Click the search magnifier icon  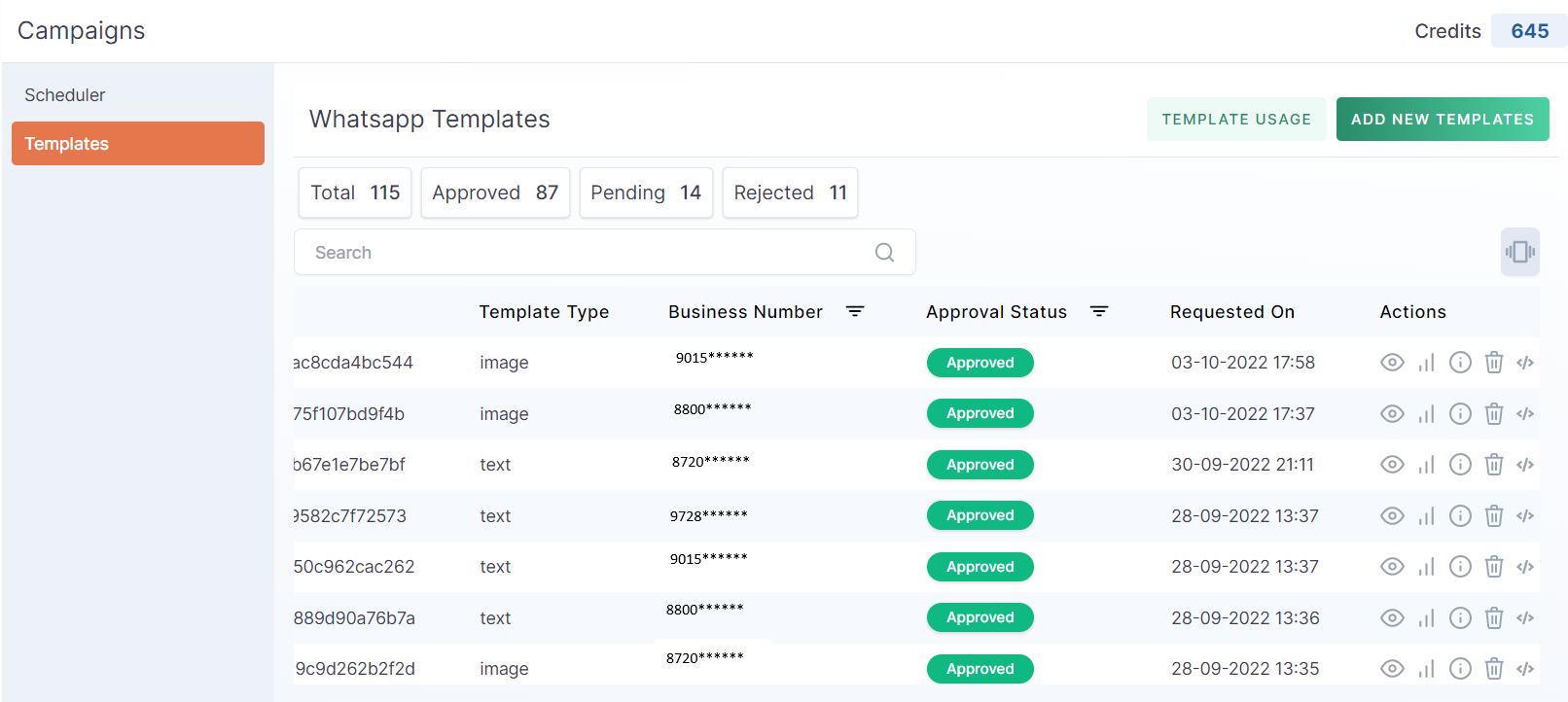(884, 253)
